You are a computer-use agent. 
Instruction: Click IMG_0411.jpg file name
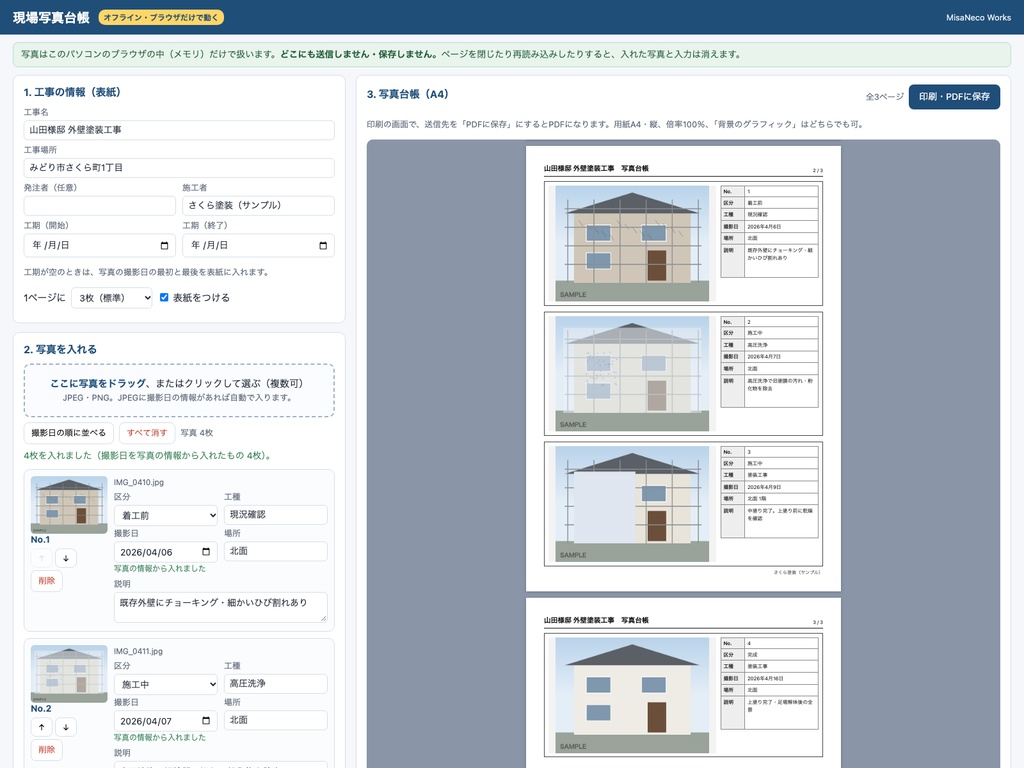coord(138,651)
